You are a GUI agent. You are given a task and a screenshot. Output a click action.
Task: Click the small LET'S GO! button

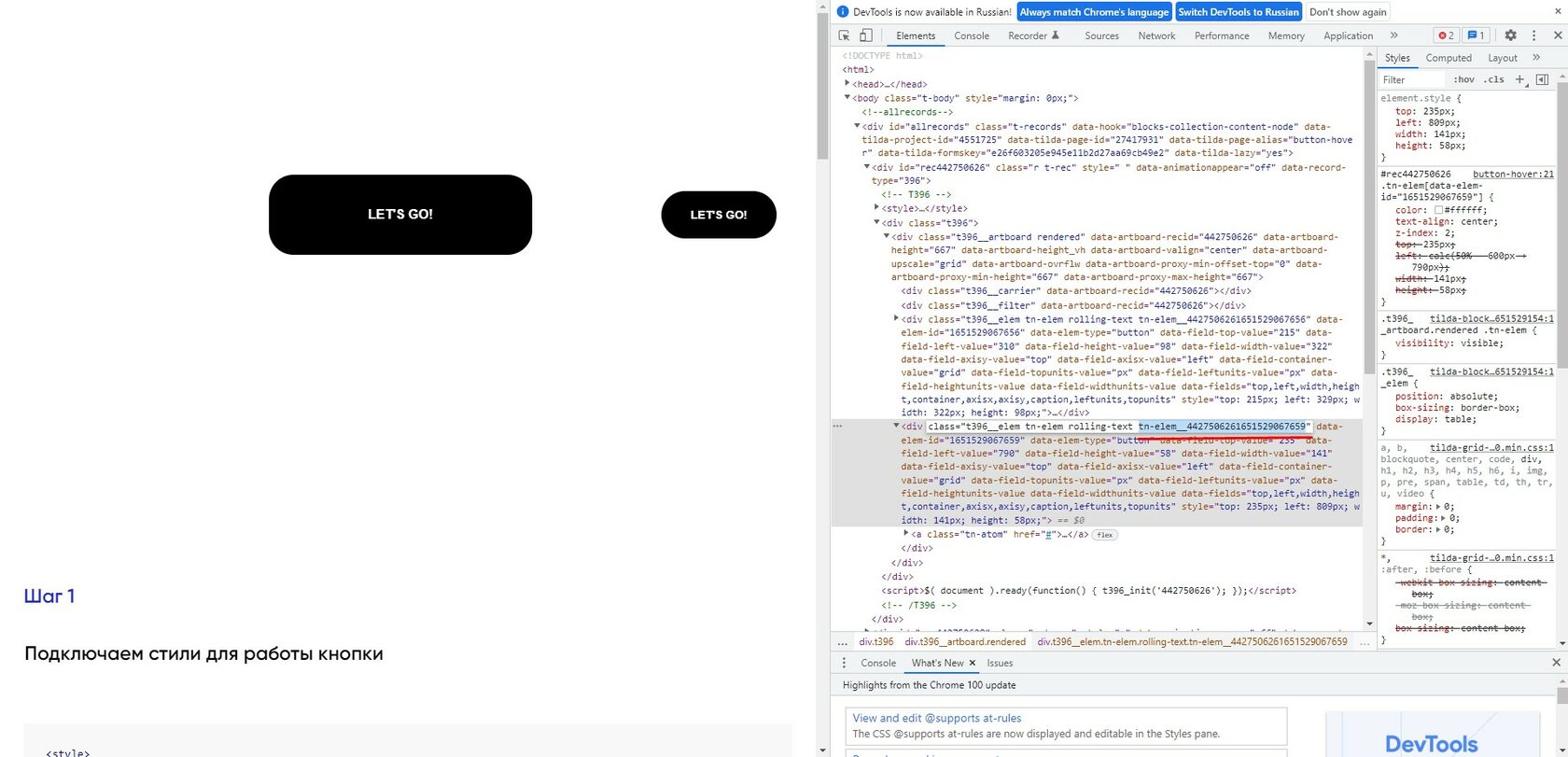[x=719, y=215]
